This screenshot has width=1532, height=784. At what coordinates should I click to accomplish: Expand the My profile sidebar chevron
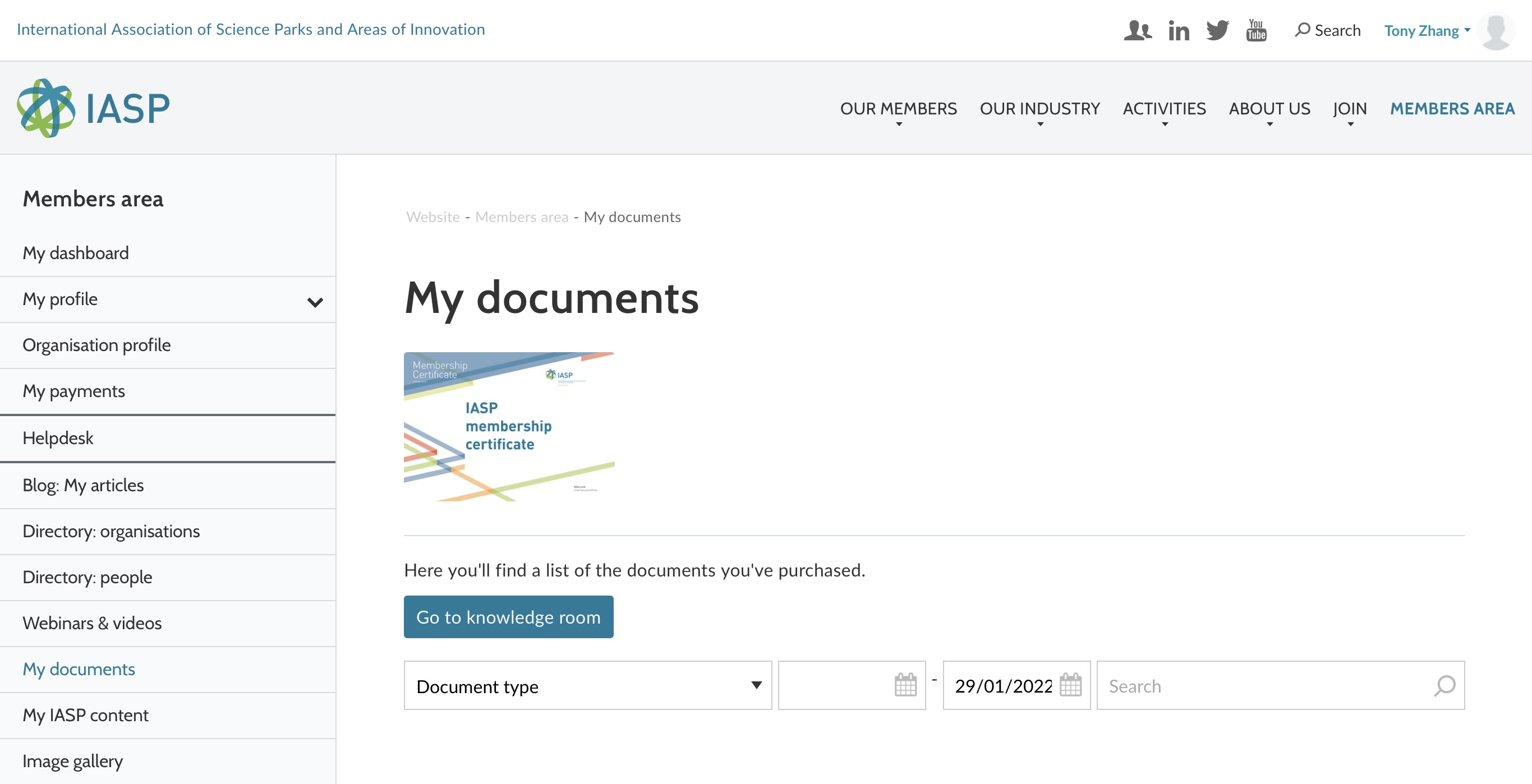(x=315, y=301)
